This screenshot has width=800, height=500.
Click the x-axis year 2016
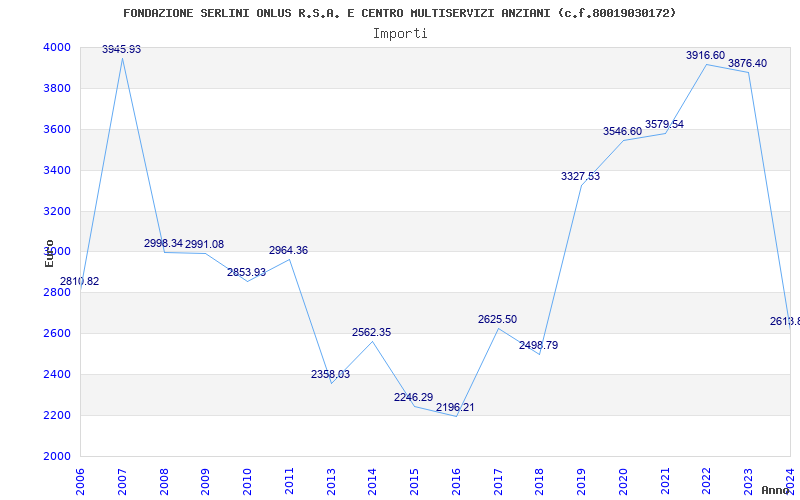(x=456, y=482)
